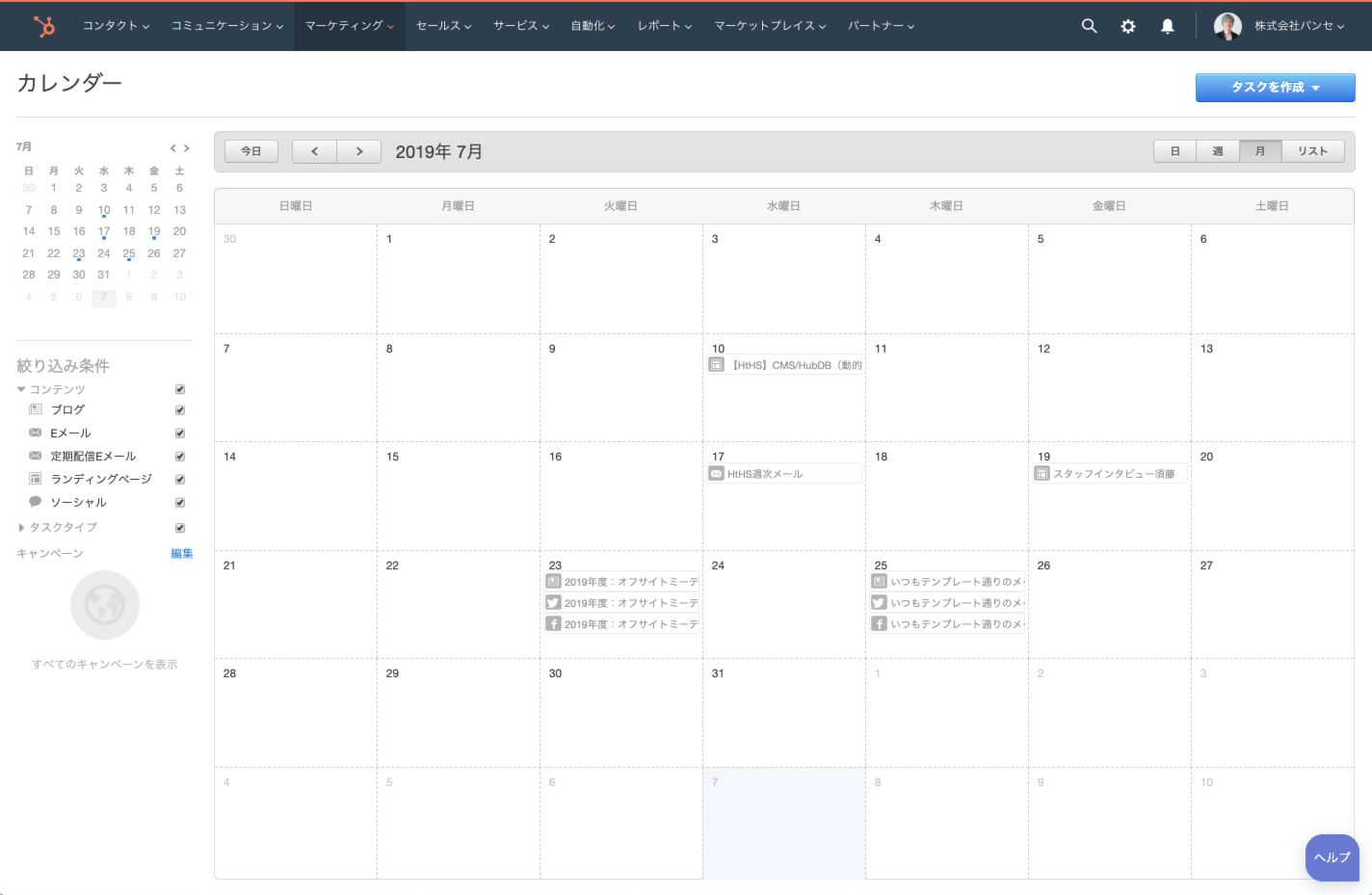
Task: Uncheck the ブログ filter checkbox
Action: click(x=180, y=410)
